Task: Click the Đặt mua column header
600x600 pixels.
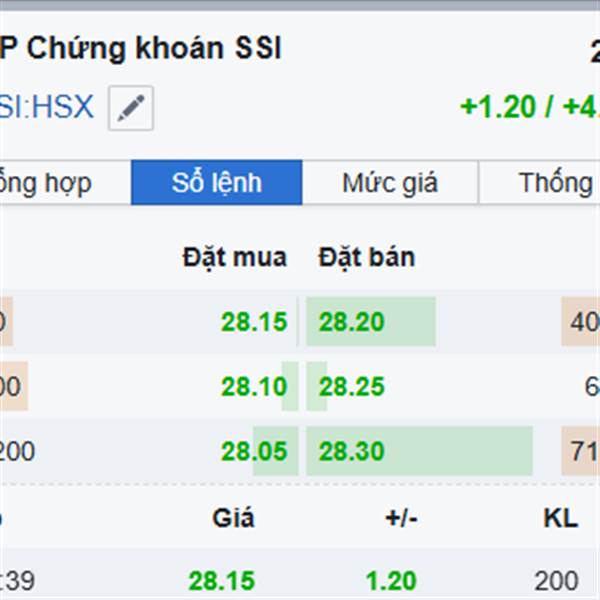Action: (x=234, y=257)
